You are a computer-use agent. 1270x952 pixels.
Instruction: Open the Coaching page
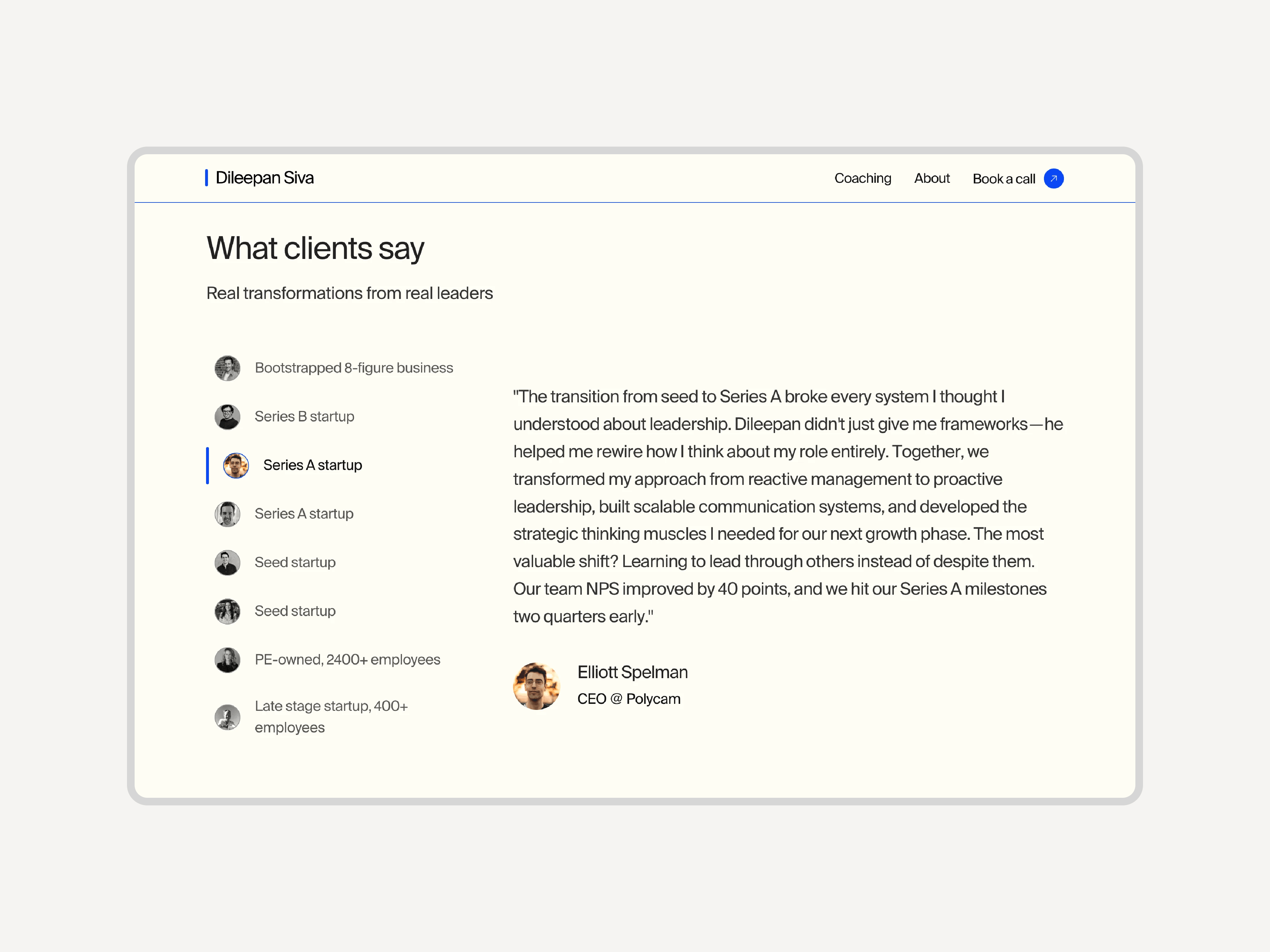[x=862, y=178]
